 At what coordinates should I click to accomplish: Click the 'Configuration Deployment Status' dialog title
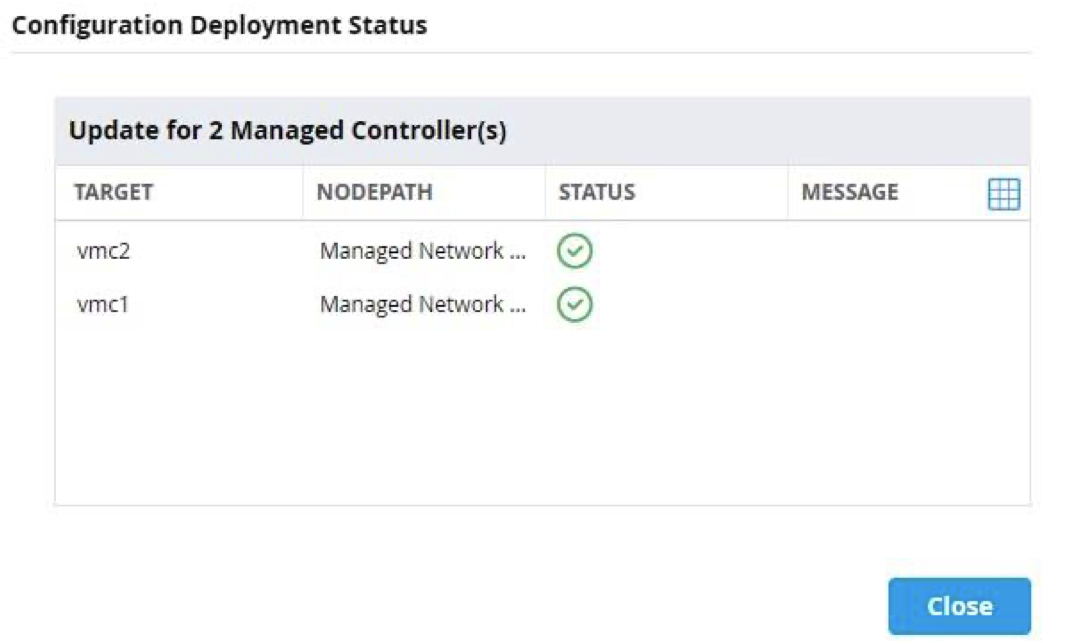(x=219, y=26)
